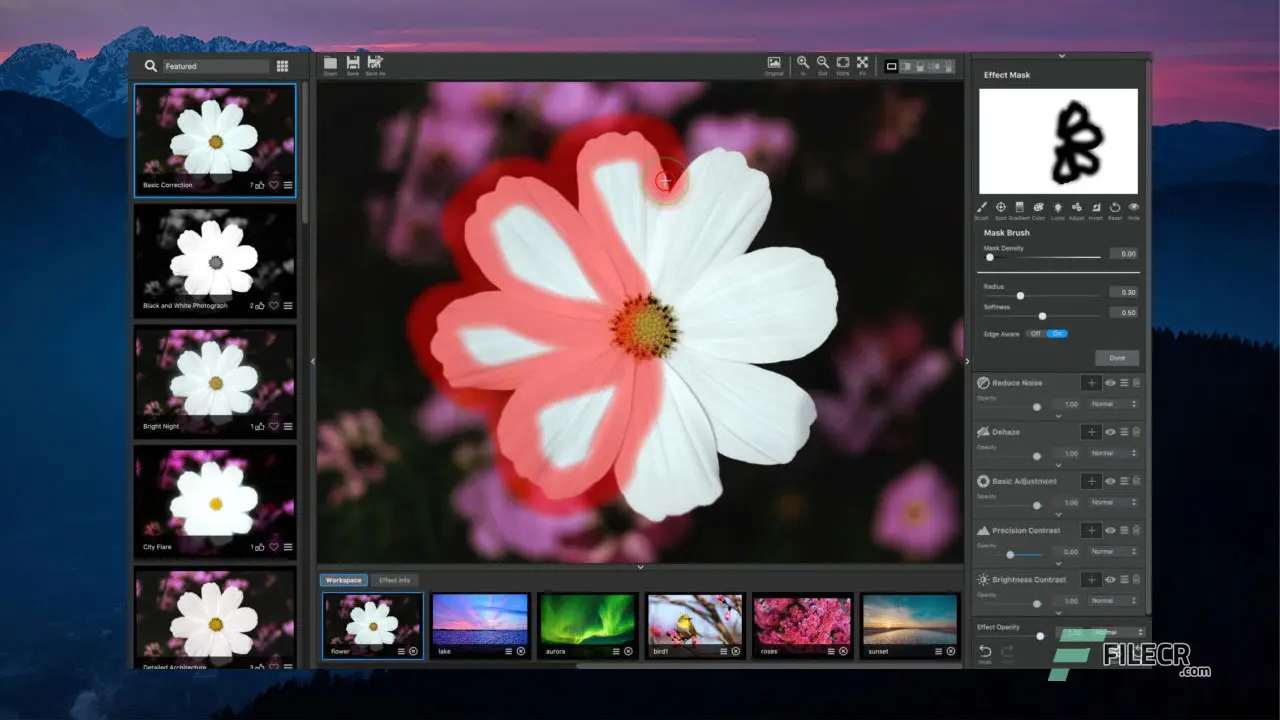Toggle Brightness Contrast effect visibility
The image size is (1280, 720).
[1110, 579]
